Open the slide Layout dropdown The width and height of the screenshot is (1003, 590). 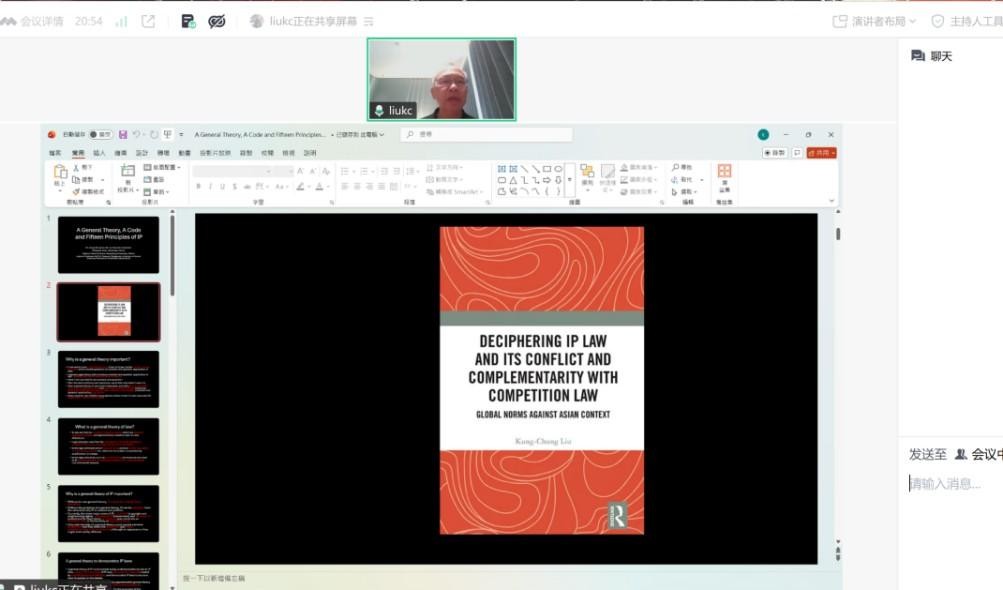[x=161, y=167]
